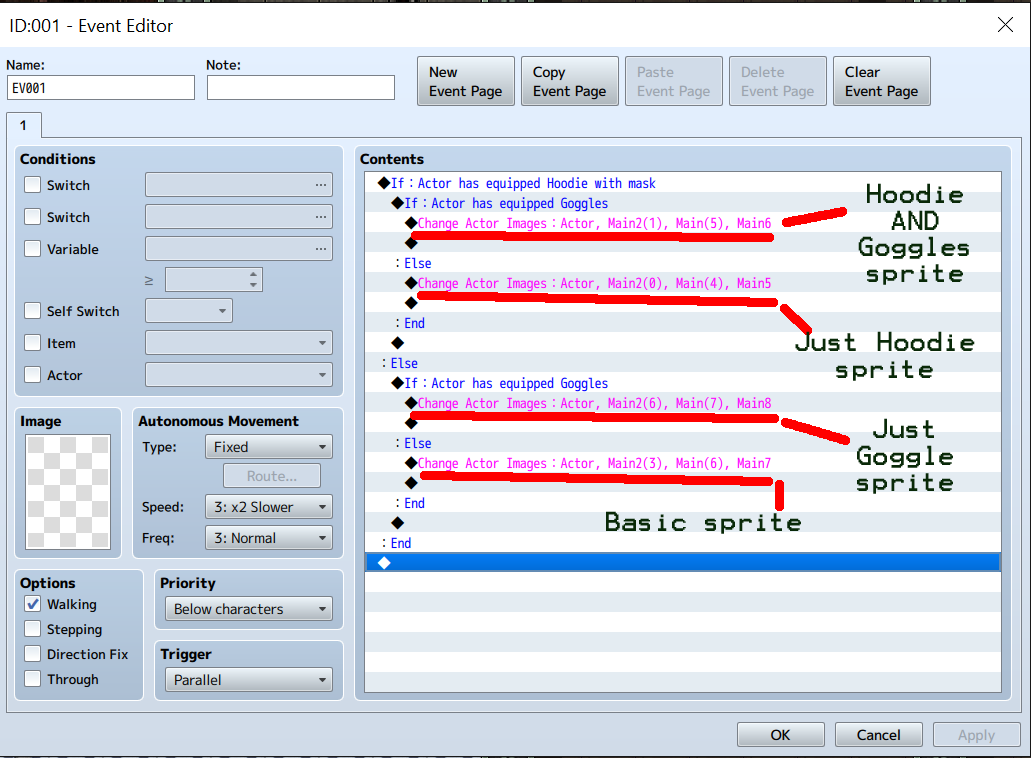Enable the Variable condition checkbox

32,249
